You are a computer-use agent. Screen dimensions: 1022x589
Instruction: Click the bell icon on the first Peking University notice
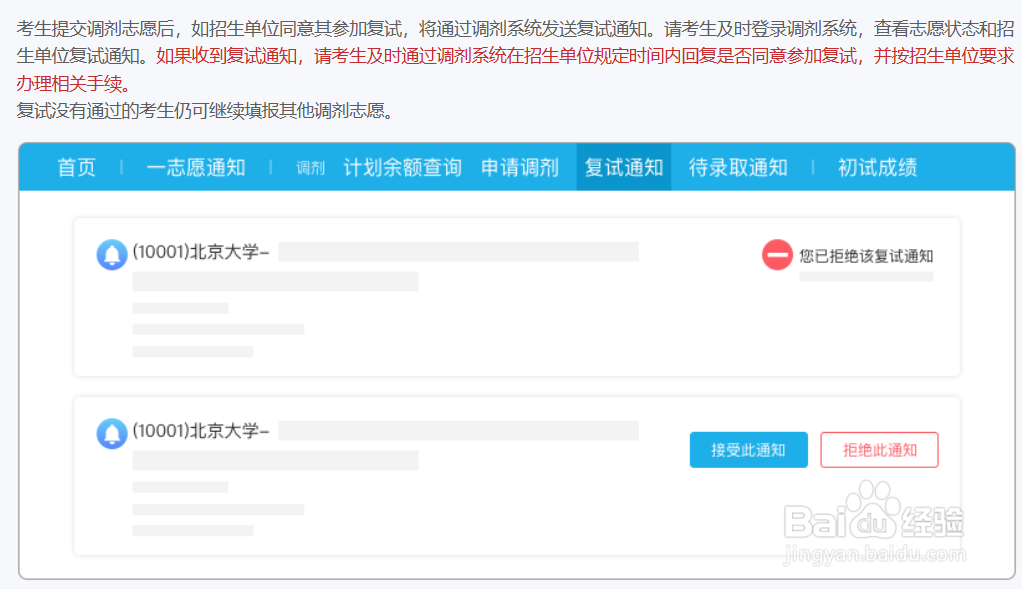pyautogui.click(x=111, y=254)
